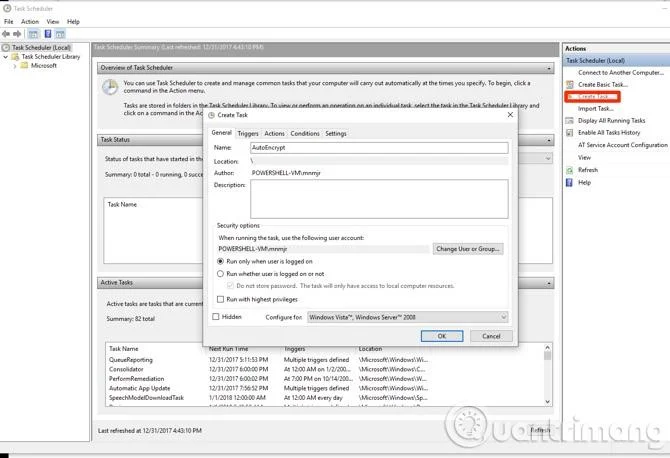
Task: Open the Help menu
Action: pos(73,21)
